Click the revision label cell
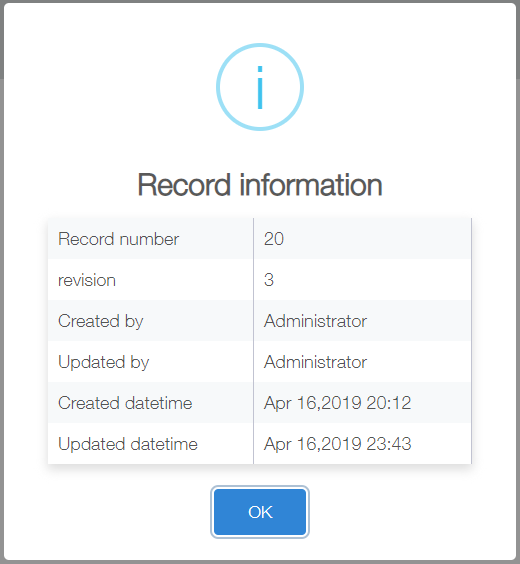520x564 pixels. 151,279
